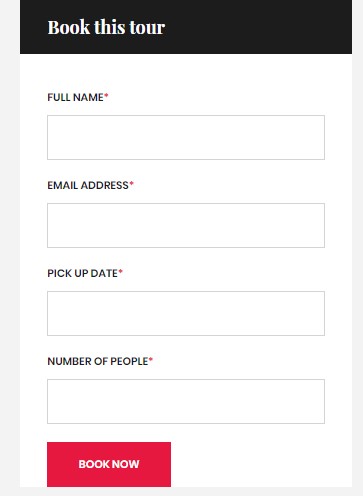Viewport: 363px width, 496px height.
Task: Click the word "tour" in the title
Action: click(x=147, y=28)
